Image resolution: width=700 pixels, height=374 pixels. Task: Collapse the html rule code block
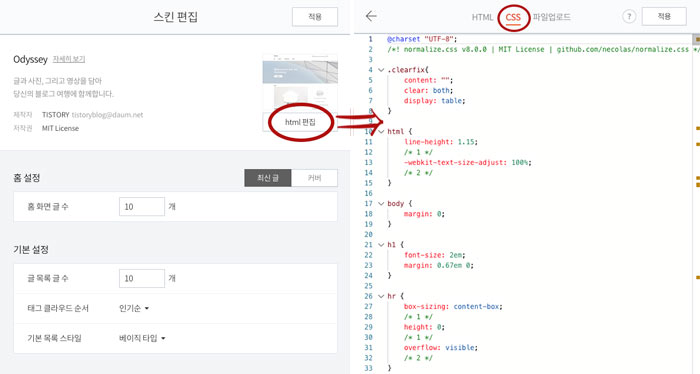click(381, 131)
